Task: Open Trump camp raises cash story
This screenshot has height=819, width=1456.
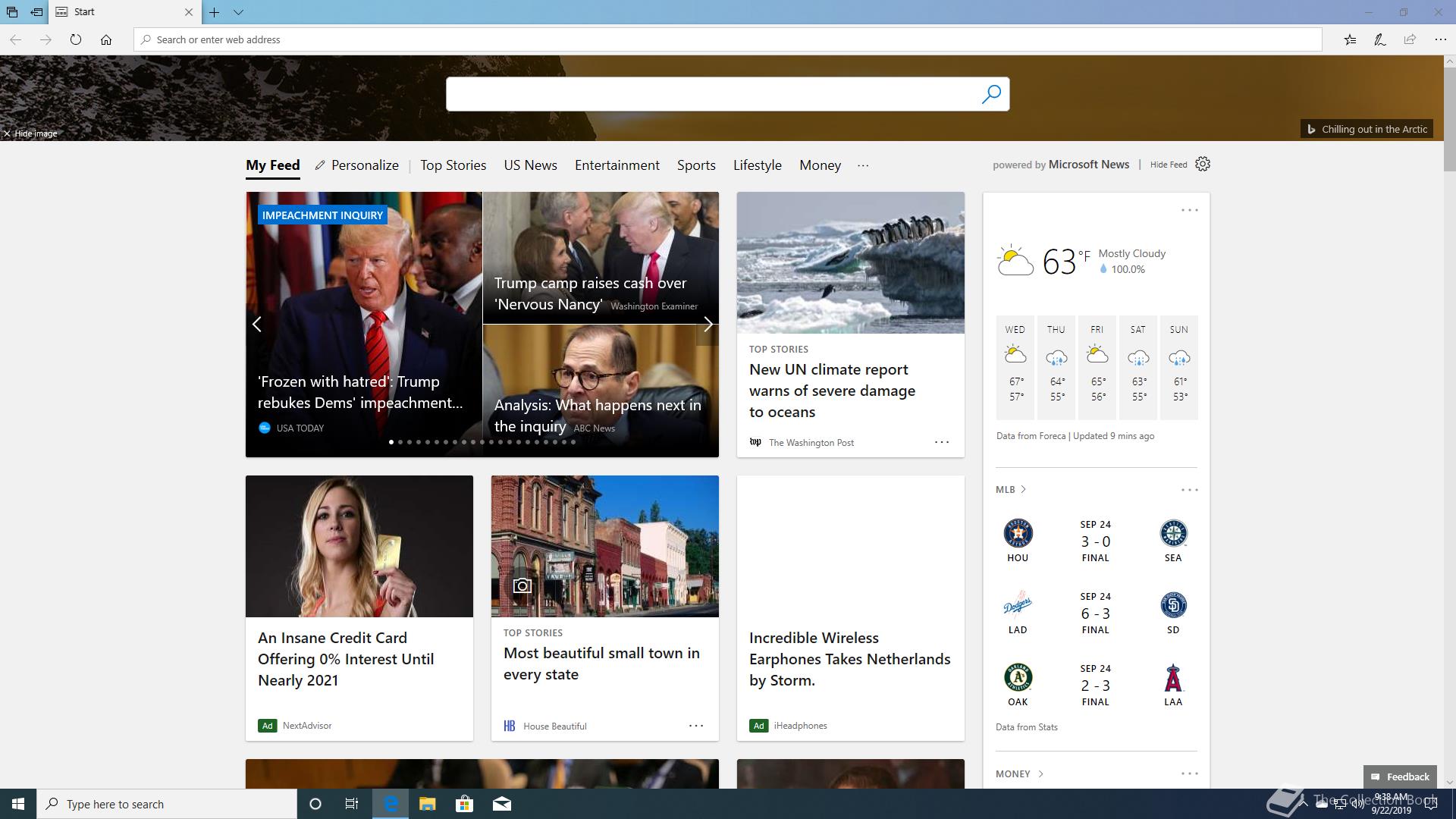Action: (x=601, y=258)
